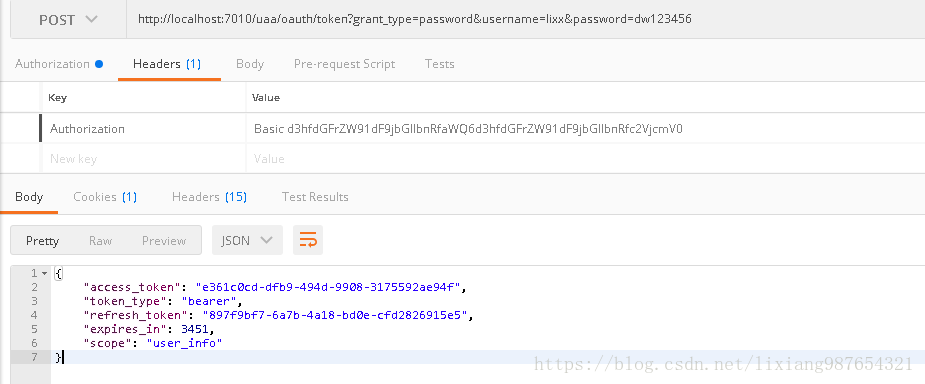925x384 pixels.
Task: Select the Pretty view mode
Action: tap(42, 241)
